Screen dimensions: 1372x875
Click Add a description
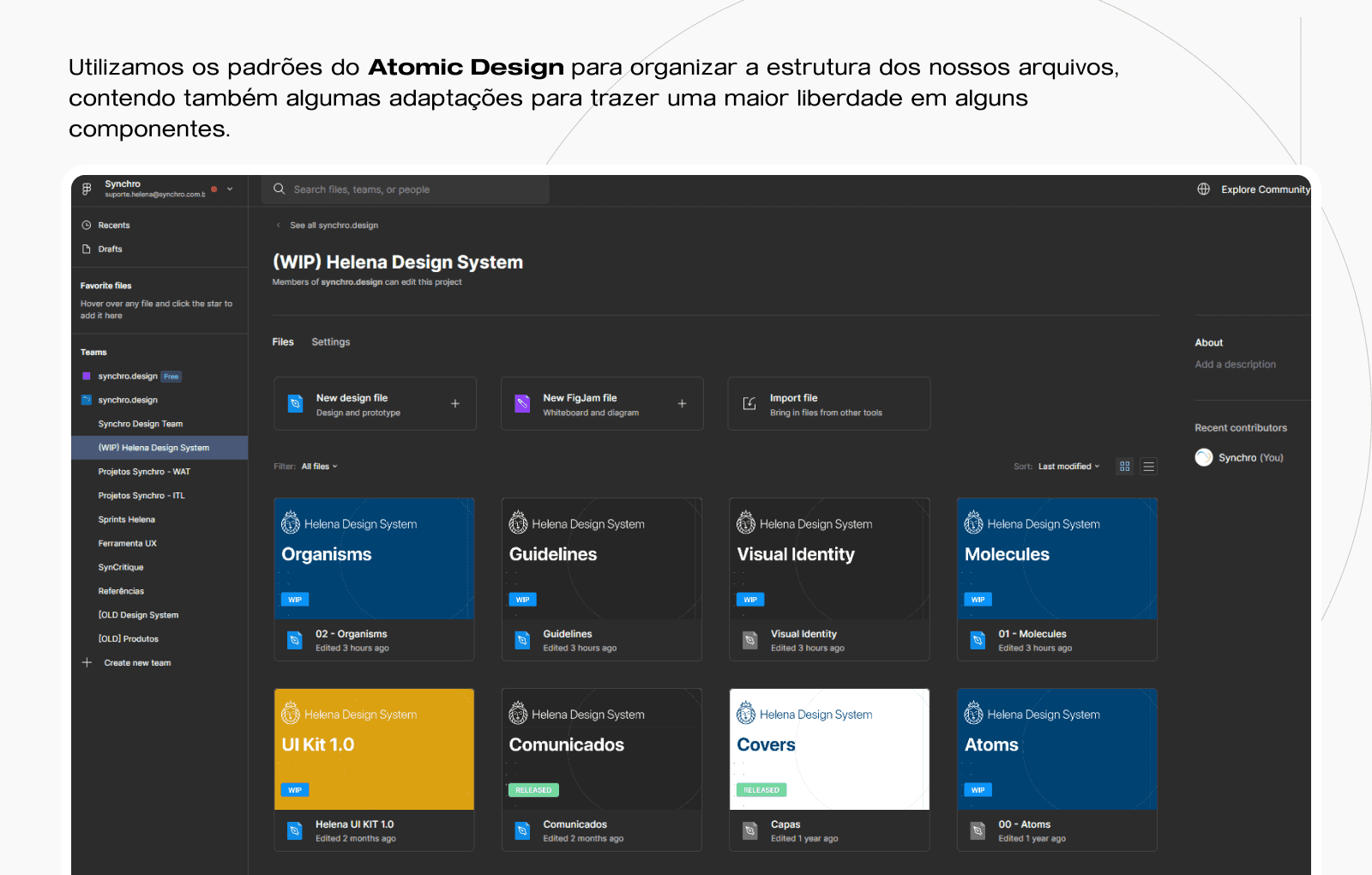coord(1236,365)
